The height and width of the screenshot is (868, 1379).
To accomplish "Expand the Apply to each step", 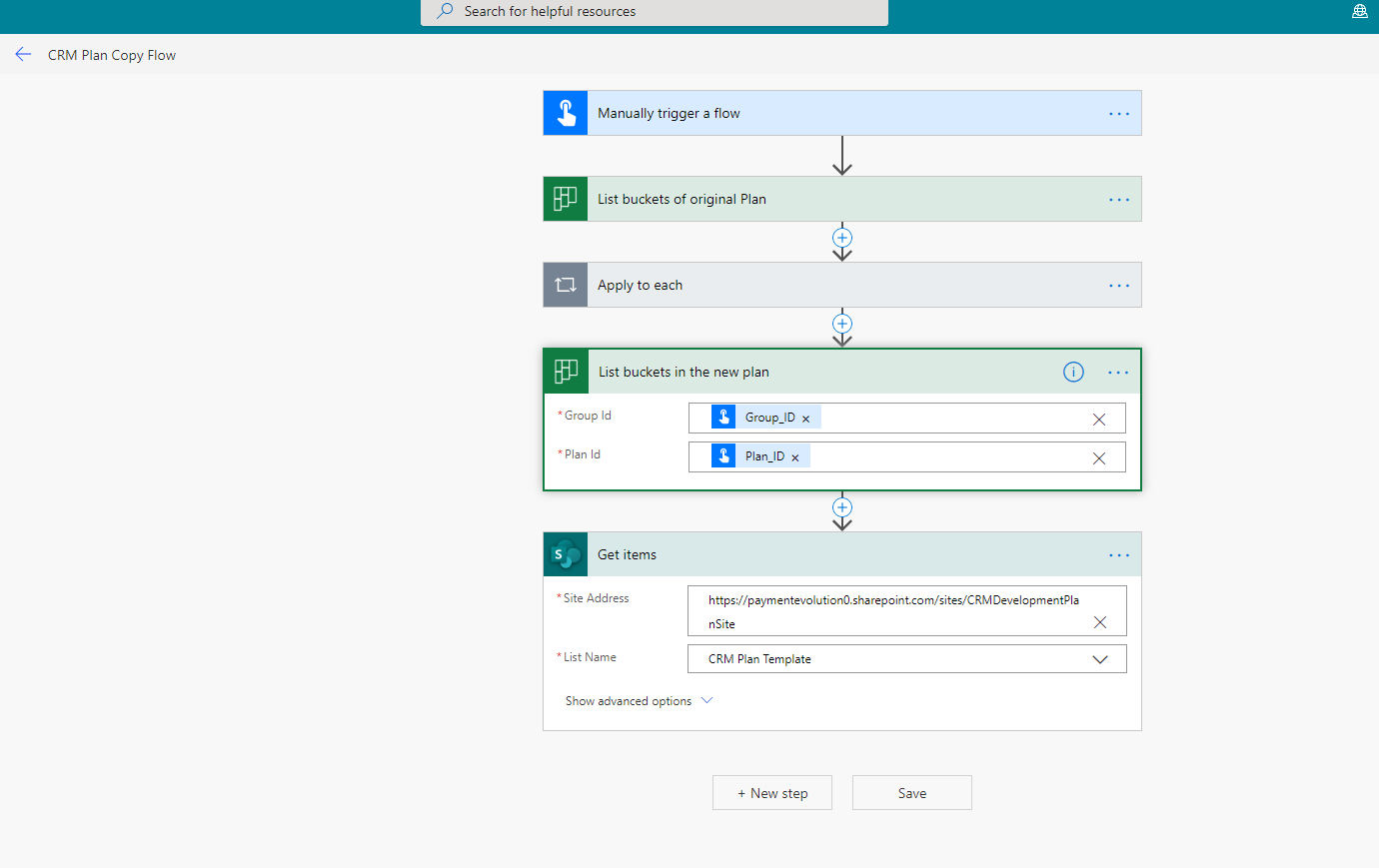I will point(640,286).
